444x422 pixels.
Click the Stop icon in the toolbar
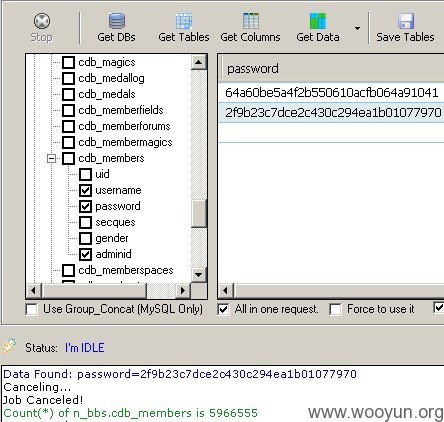(x=42, y=21)
